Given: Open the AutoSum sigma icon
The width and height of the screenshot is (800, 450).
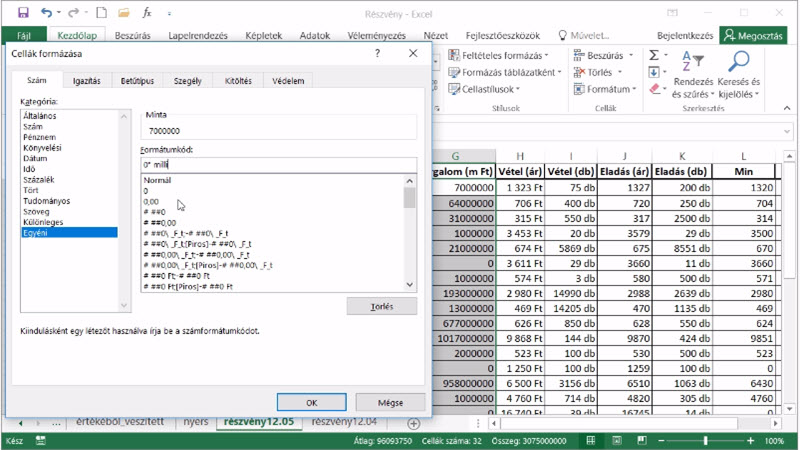Looking at the screenshot, I should (x=654, y=55).
